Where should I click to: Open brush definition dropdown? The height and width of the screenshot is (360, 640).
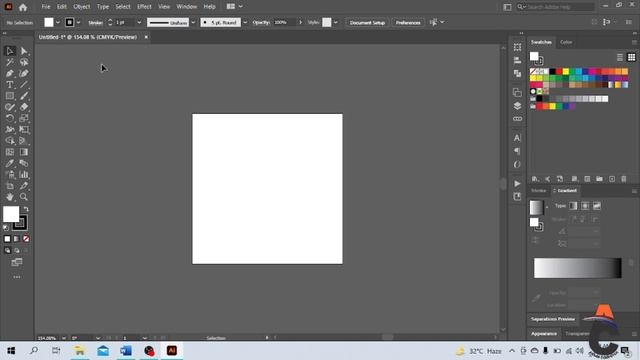pos(245,22)
